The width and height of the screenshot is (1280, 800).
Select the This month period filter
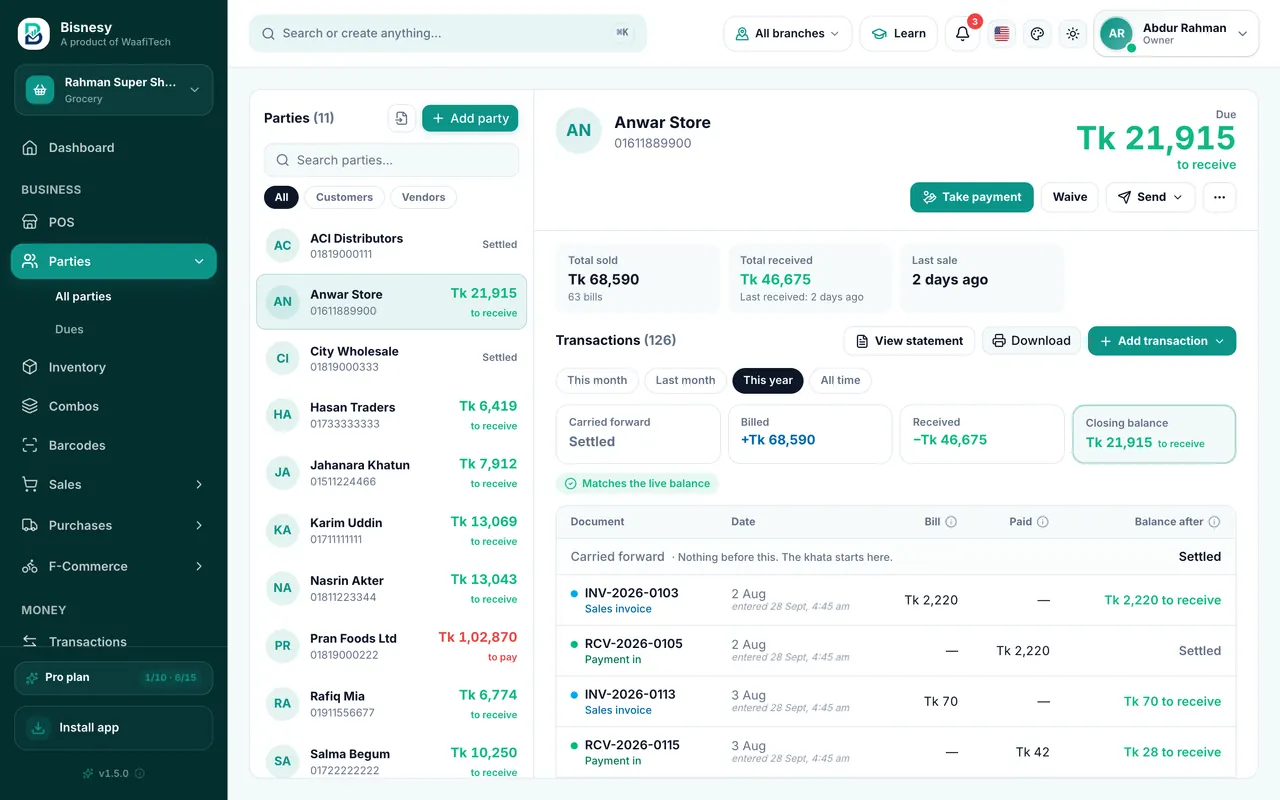pos(597,380)
